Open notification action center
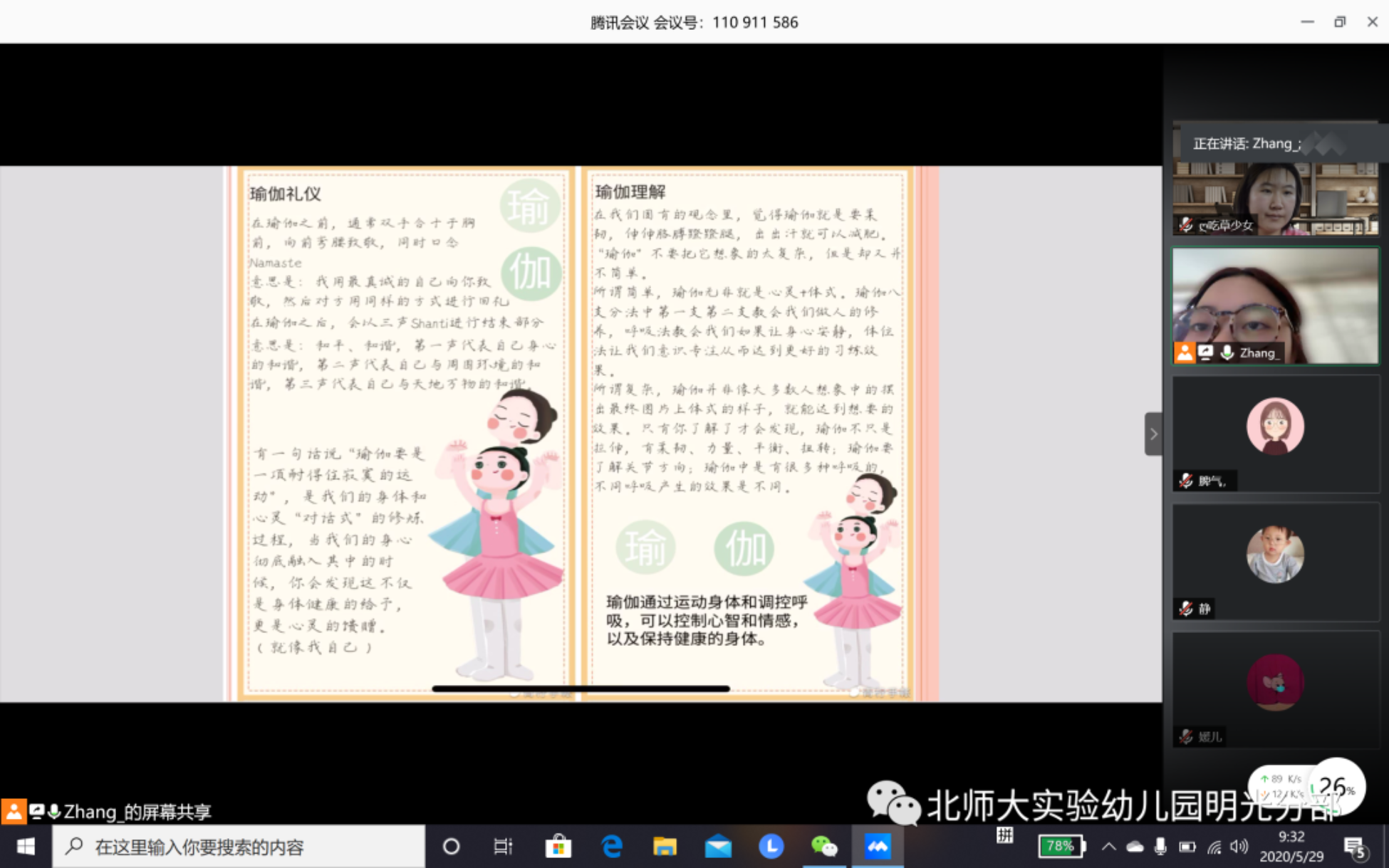Viewport: 1389px width, 868px height. (x=1354, y=846)
